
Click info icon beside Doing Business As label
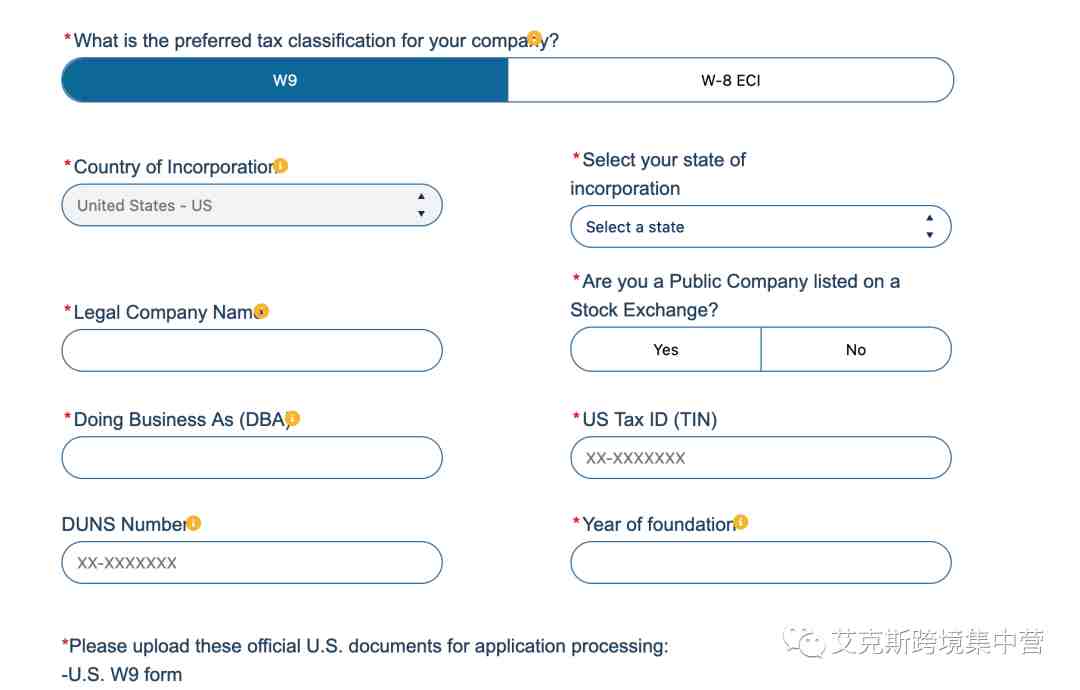(292, 418)
